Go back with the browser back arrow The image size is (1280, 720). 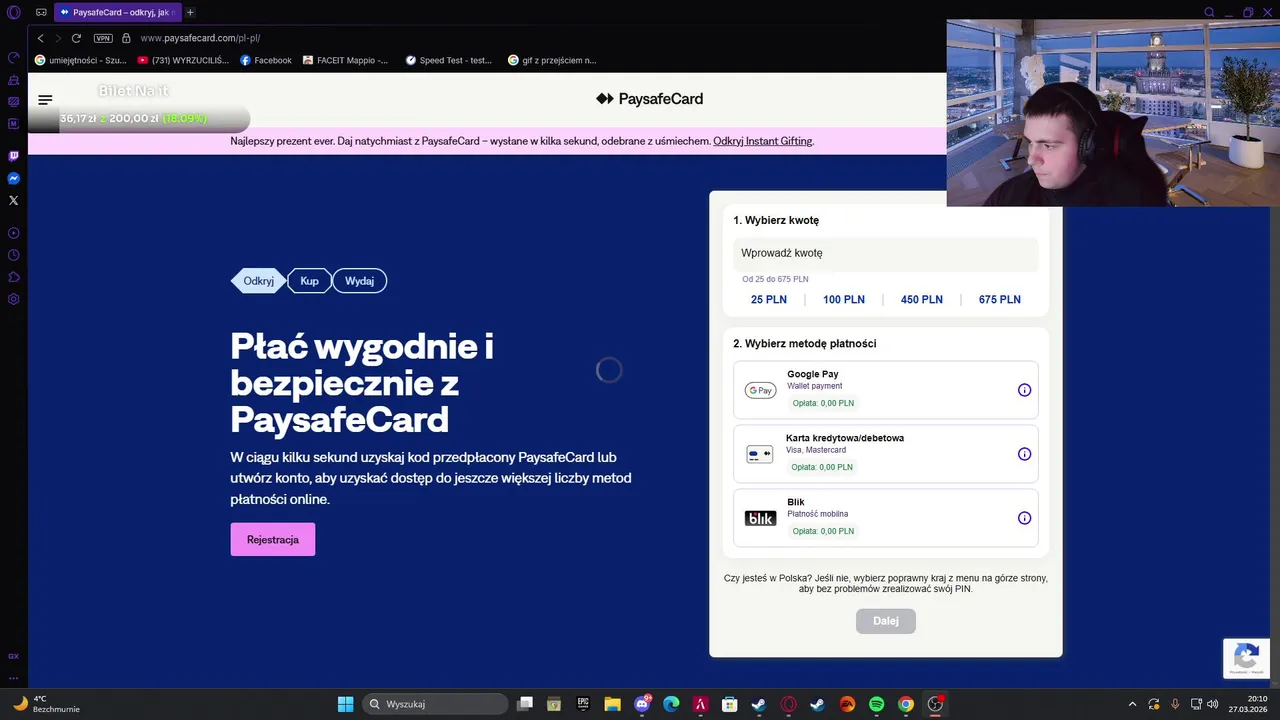(x=40, y=38)
